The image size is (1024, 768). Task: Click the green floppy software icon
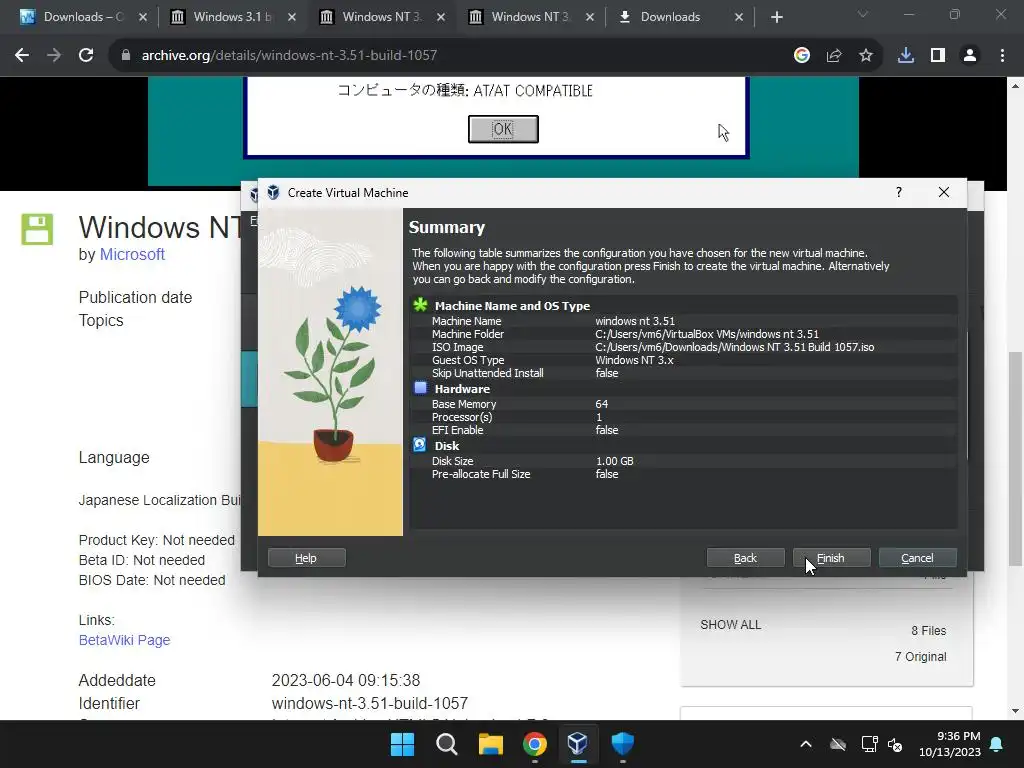(x=37, y=229)
